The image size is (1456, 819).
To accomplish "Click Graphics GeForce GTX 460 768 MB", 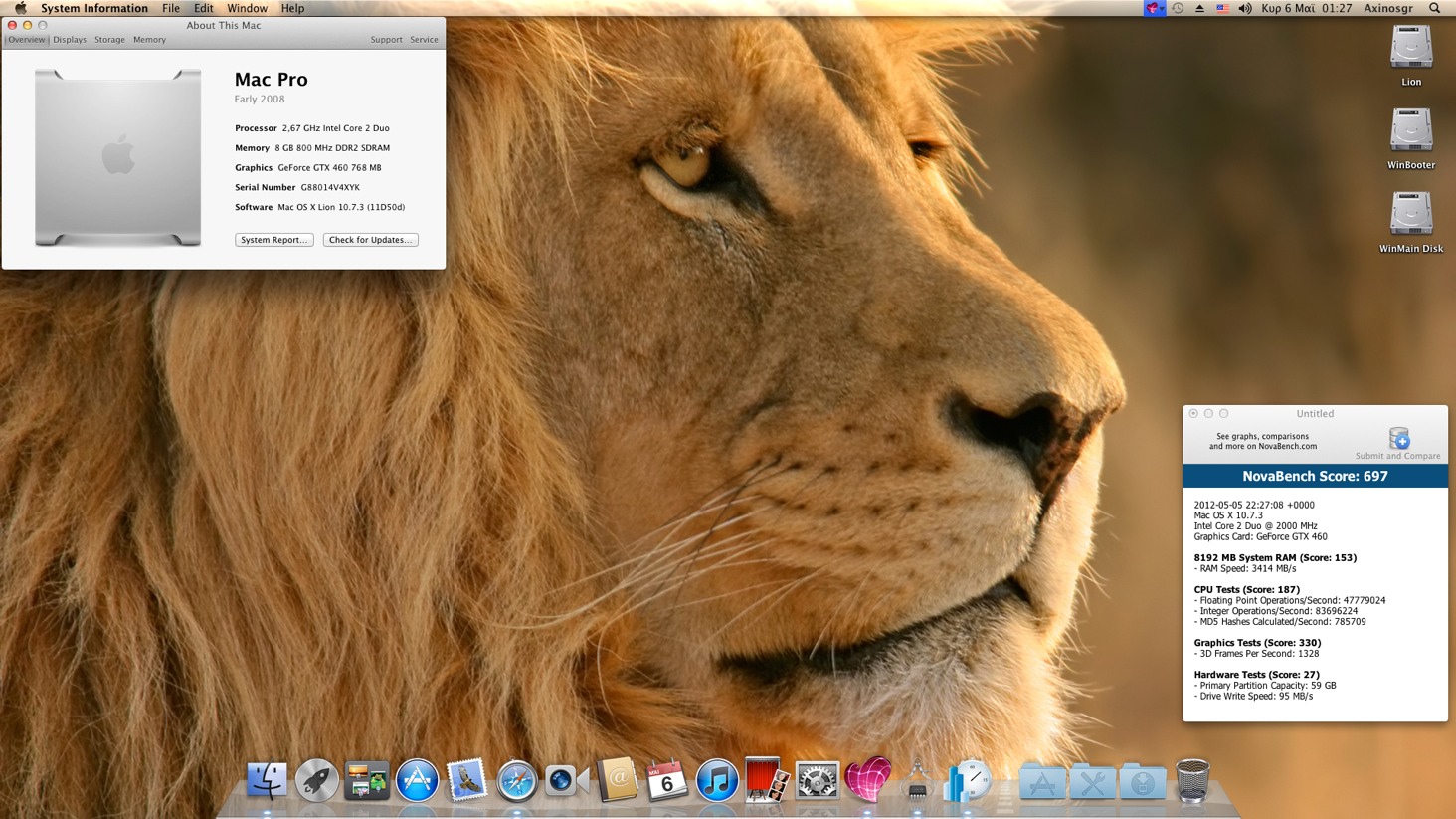I will point(308,168).
